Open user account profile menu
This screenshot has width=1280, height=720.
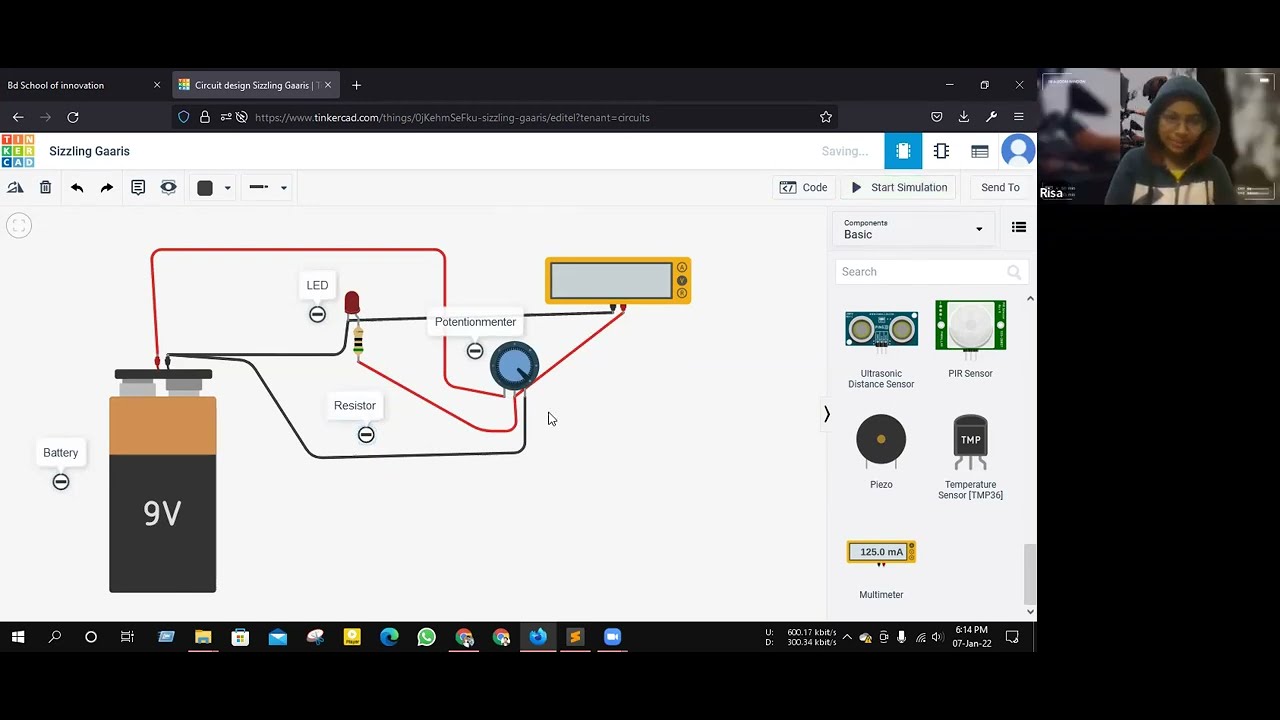tap(1018, 151)
